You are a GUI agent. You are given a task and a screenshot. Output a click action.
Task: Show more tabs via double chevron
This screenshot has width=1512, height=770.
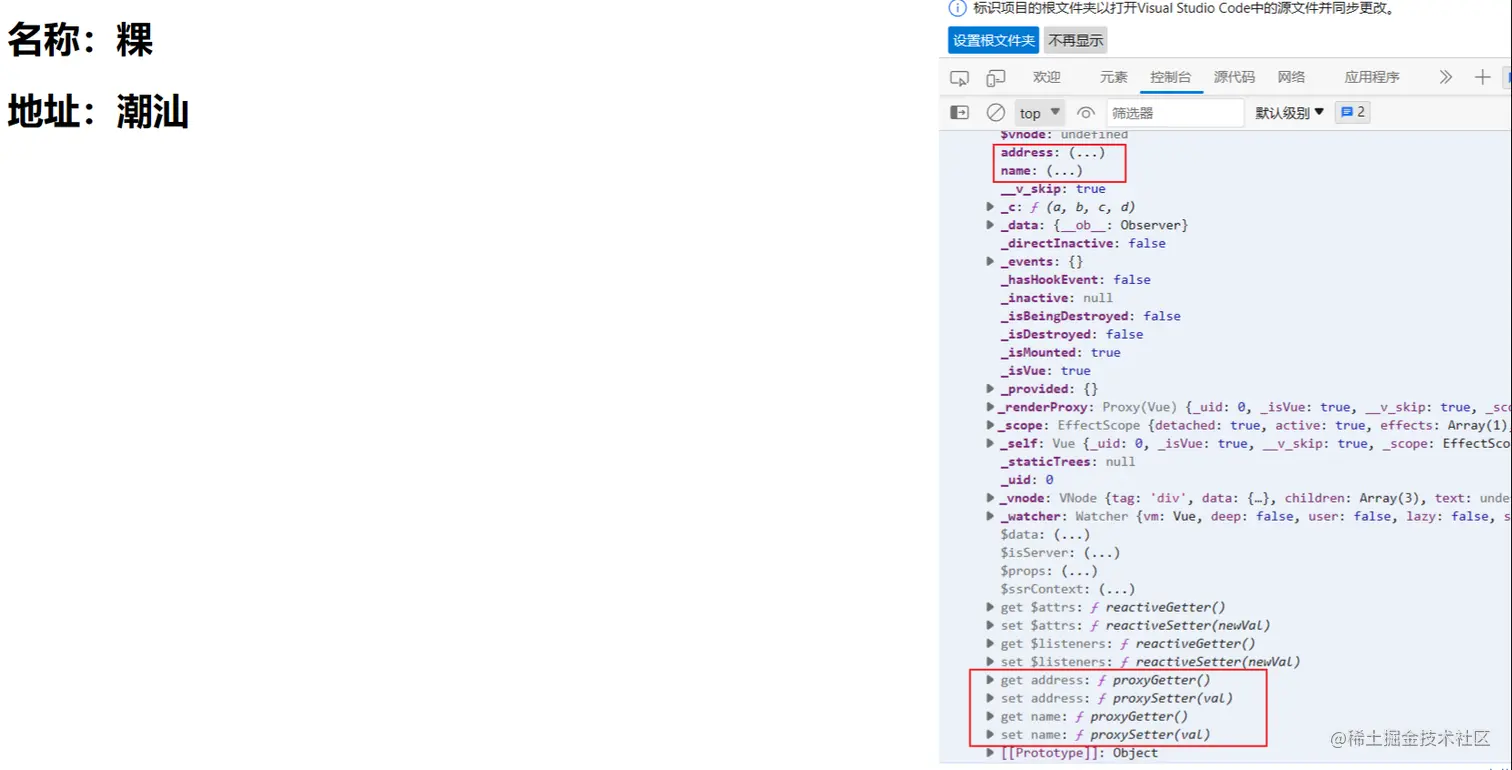pos(1445,77)
